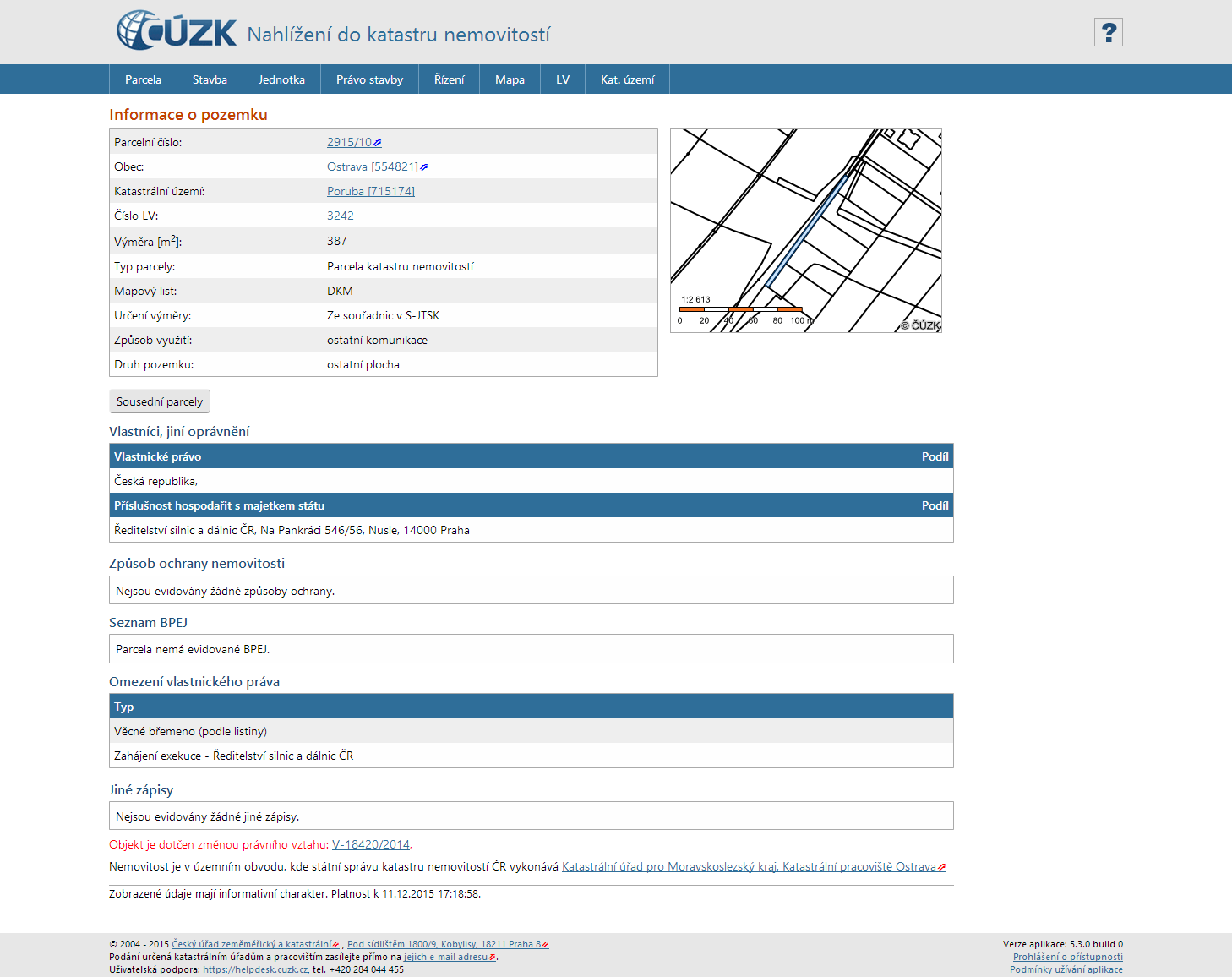Click external icon after jejich e-mail adresu
Screen dimensions: 1232x977
(493, 958)
